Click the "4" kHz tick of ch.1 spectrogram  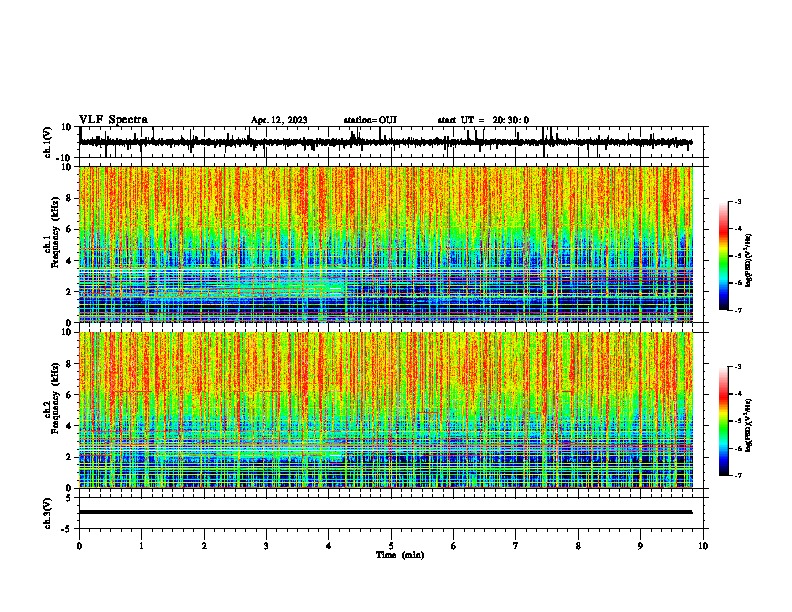coord(70,261)
